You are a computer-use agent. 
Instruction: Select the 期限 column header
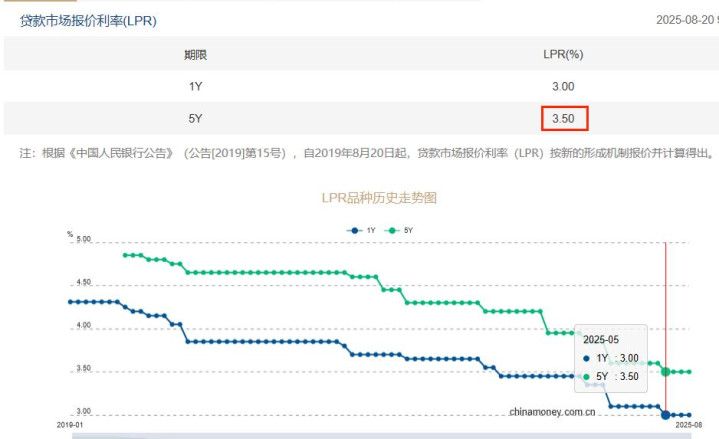[195, 55]
